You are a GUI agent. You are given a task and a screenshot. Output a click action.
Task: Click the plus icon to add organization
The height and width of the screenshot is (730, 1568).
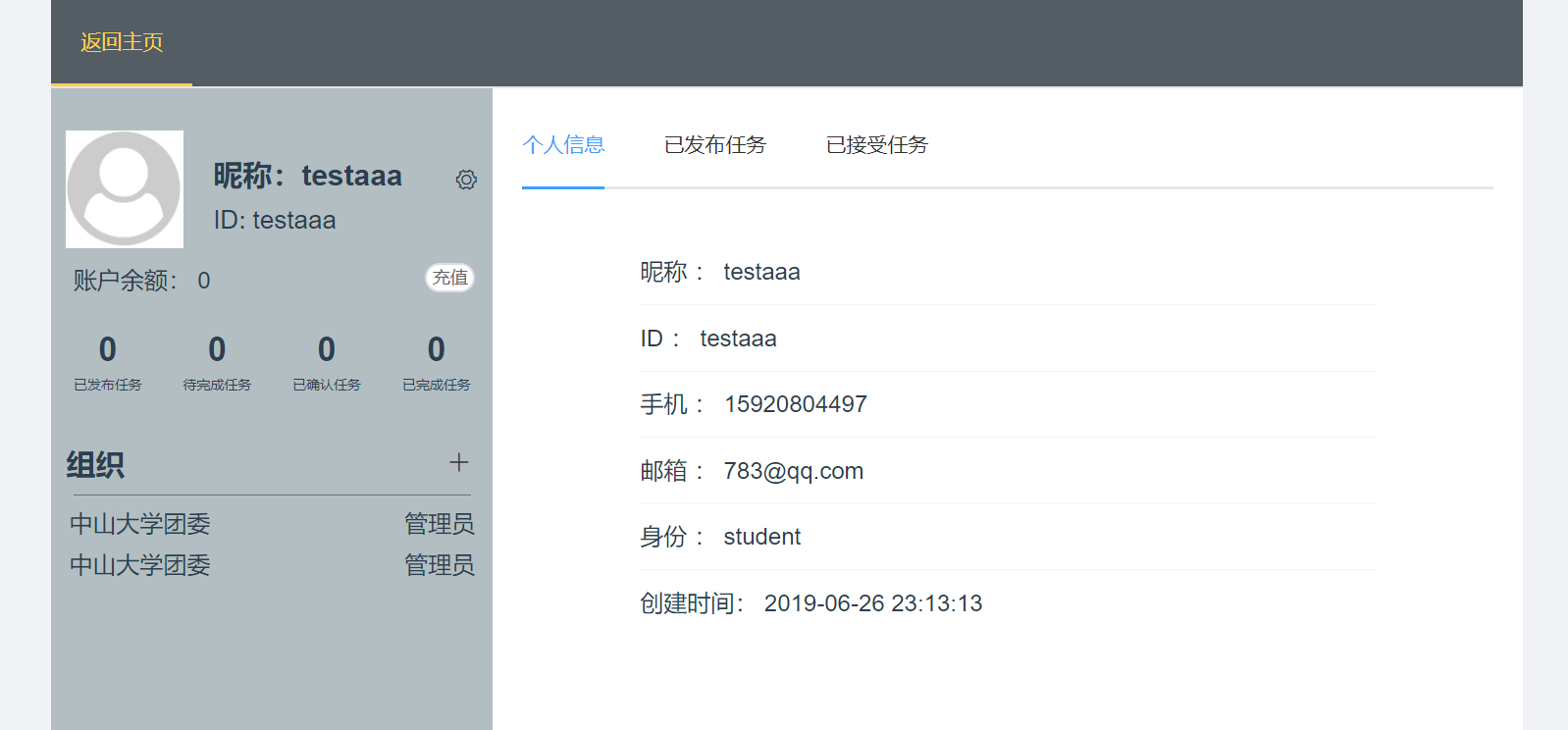tap(458, 462)
